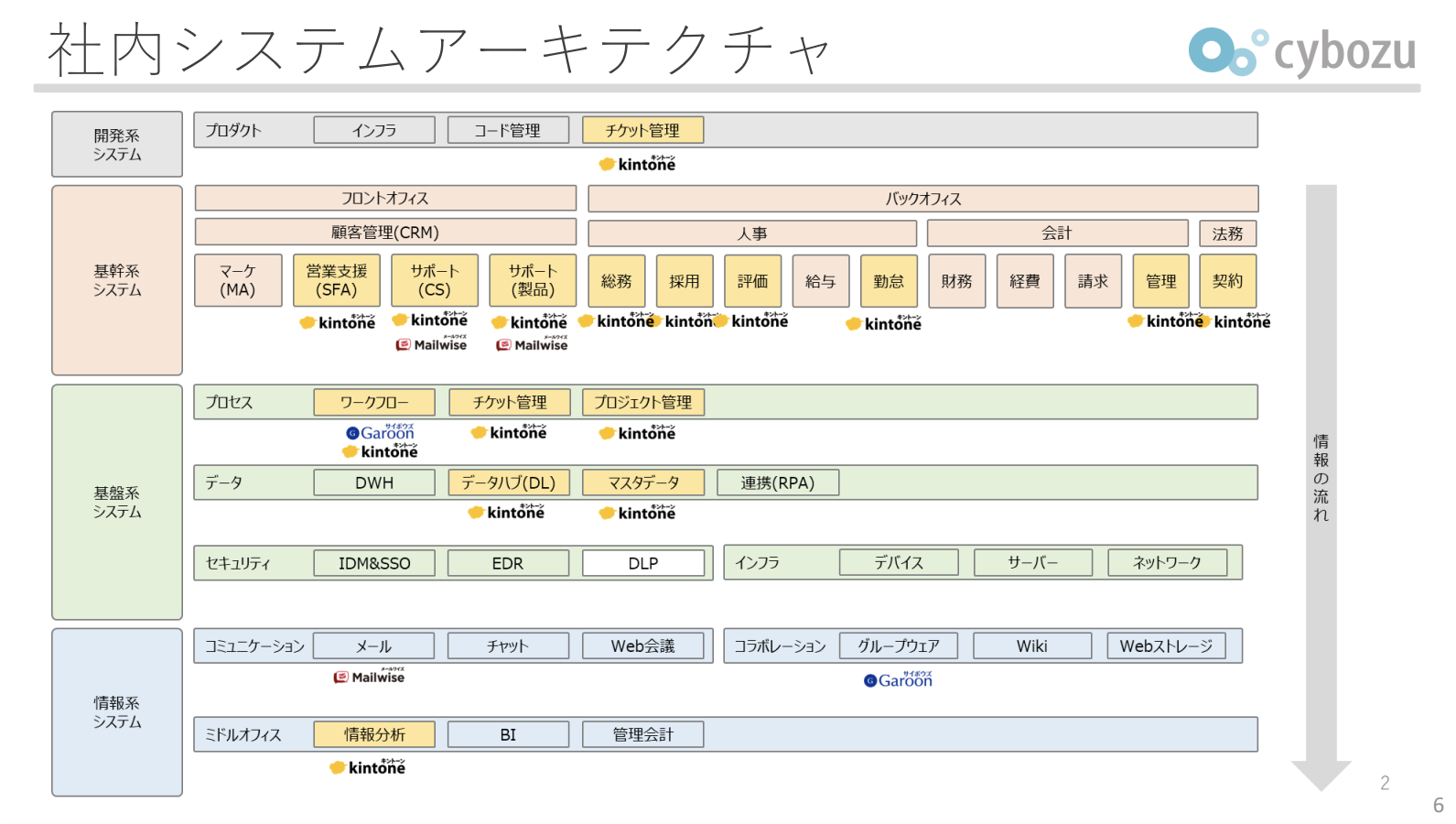
Task: Click the kintone logo under the 管理 box
Action: click(1166, 320)
